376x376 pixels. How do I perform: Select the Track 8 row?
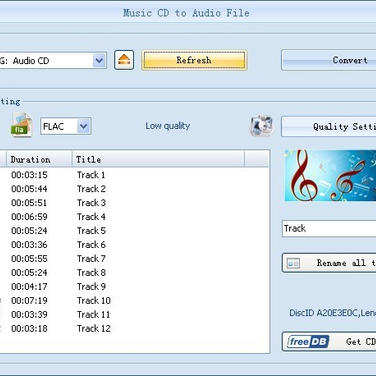134,273
